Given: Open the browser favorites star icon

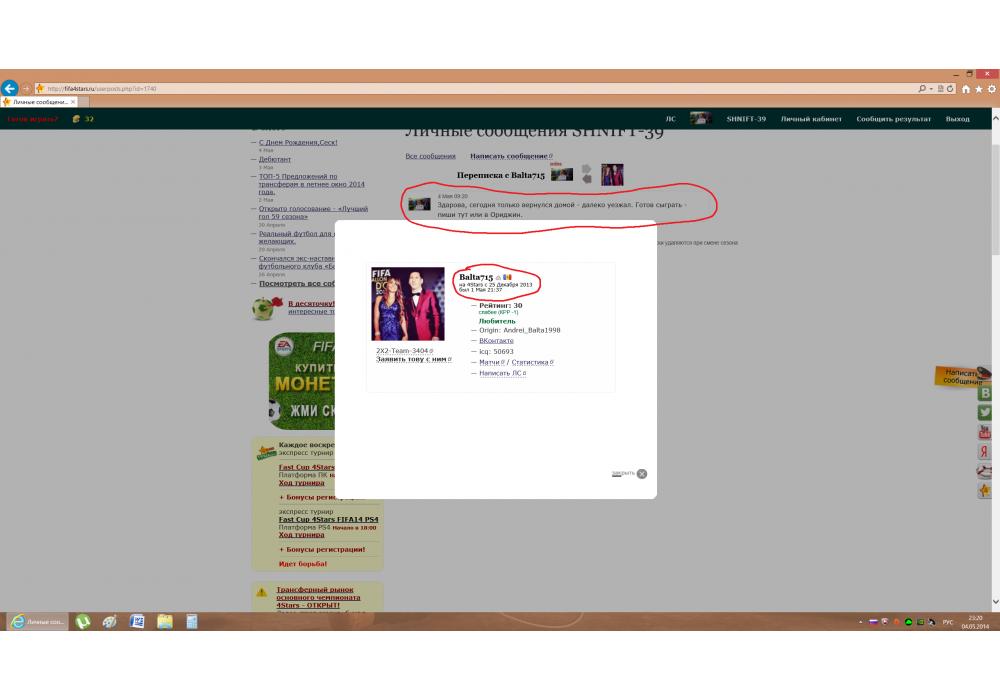Looking at the screenshot, I should pos(978,89).
